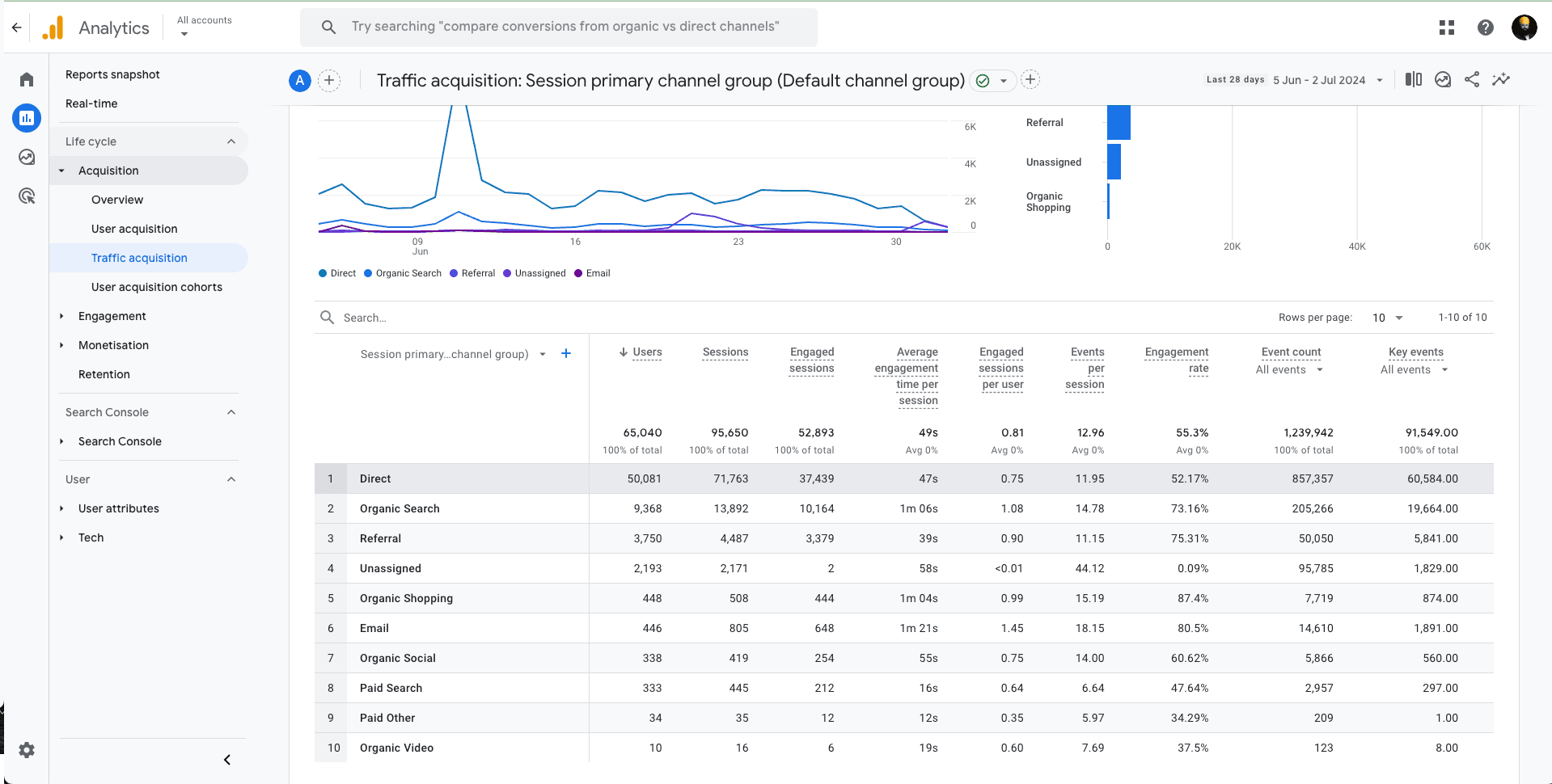The image size is (1552, 784).
Task: Toggle Direct series in chart legend
Action: point(337,273)
